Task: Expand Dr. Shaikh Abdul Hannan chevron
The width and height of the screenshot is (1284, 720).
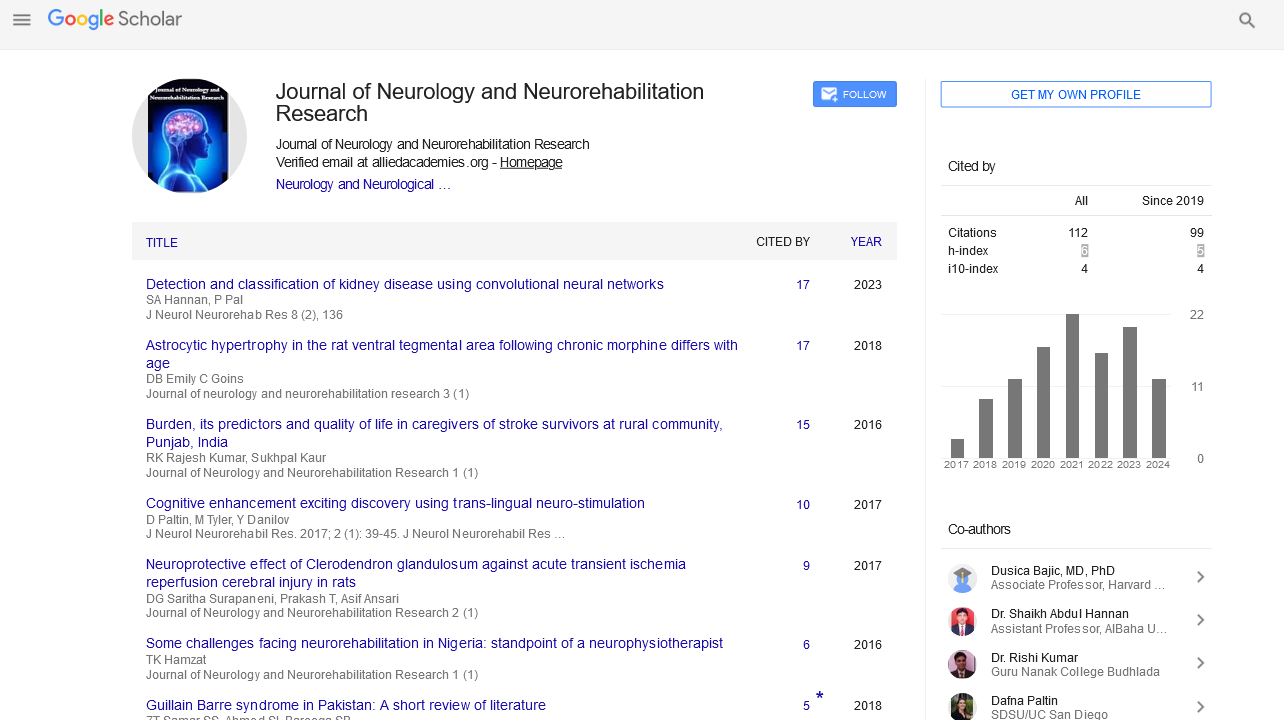Action: pos(1200,620)
